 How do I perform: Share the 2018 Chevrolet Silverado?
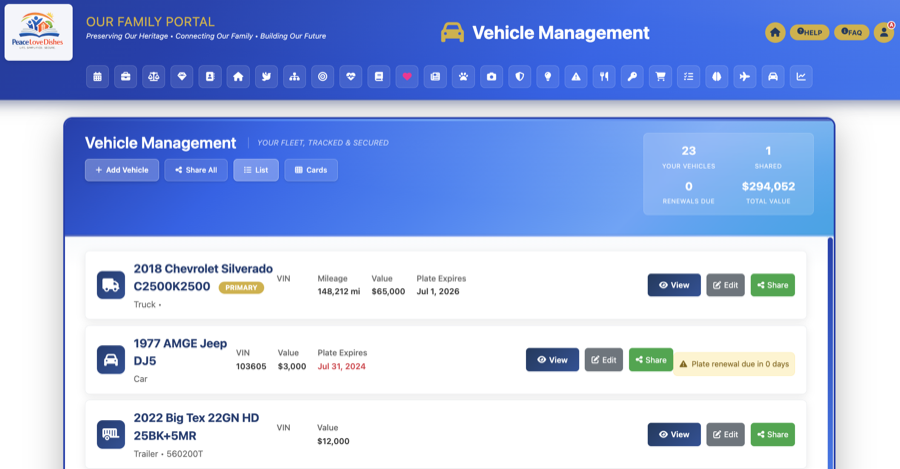tap(773, 285)
